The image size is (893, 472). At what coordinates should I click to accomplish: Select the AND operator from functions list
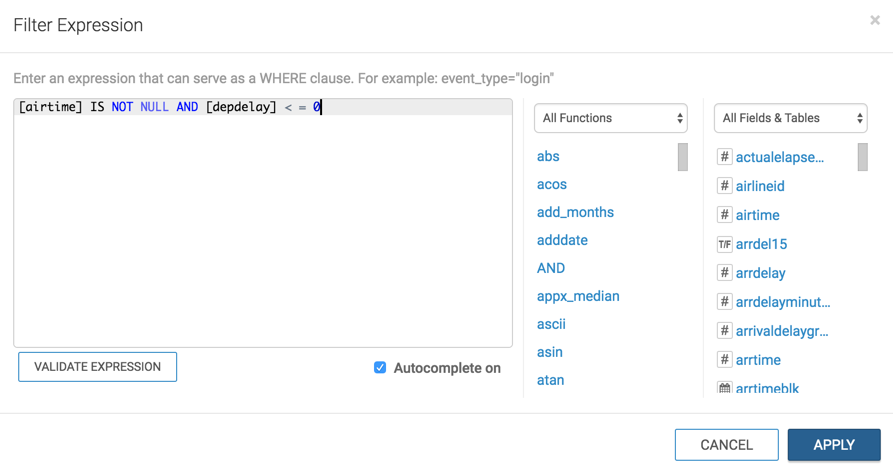point(551,268)
